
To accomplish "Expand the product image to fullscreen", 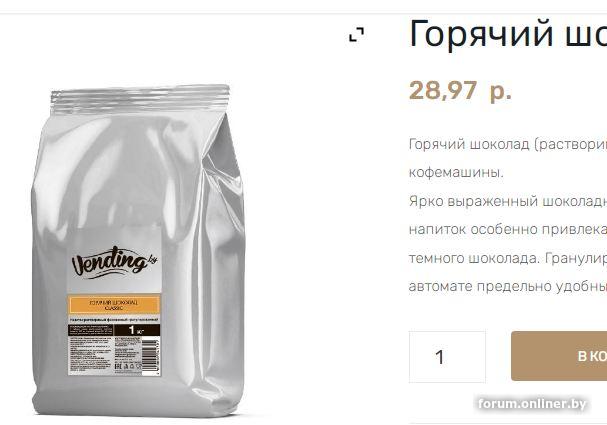I will click(x=357, y=34).
